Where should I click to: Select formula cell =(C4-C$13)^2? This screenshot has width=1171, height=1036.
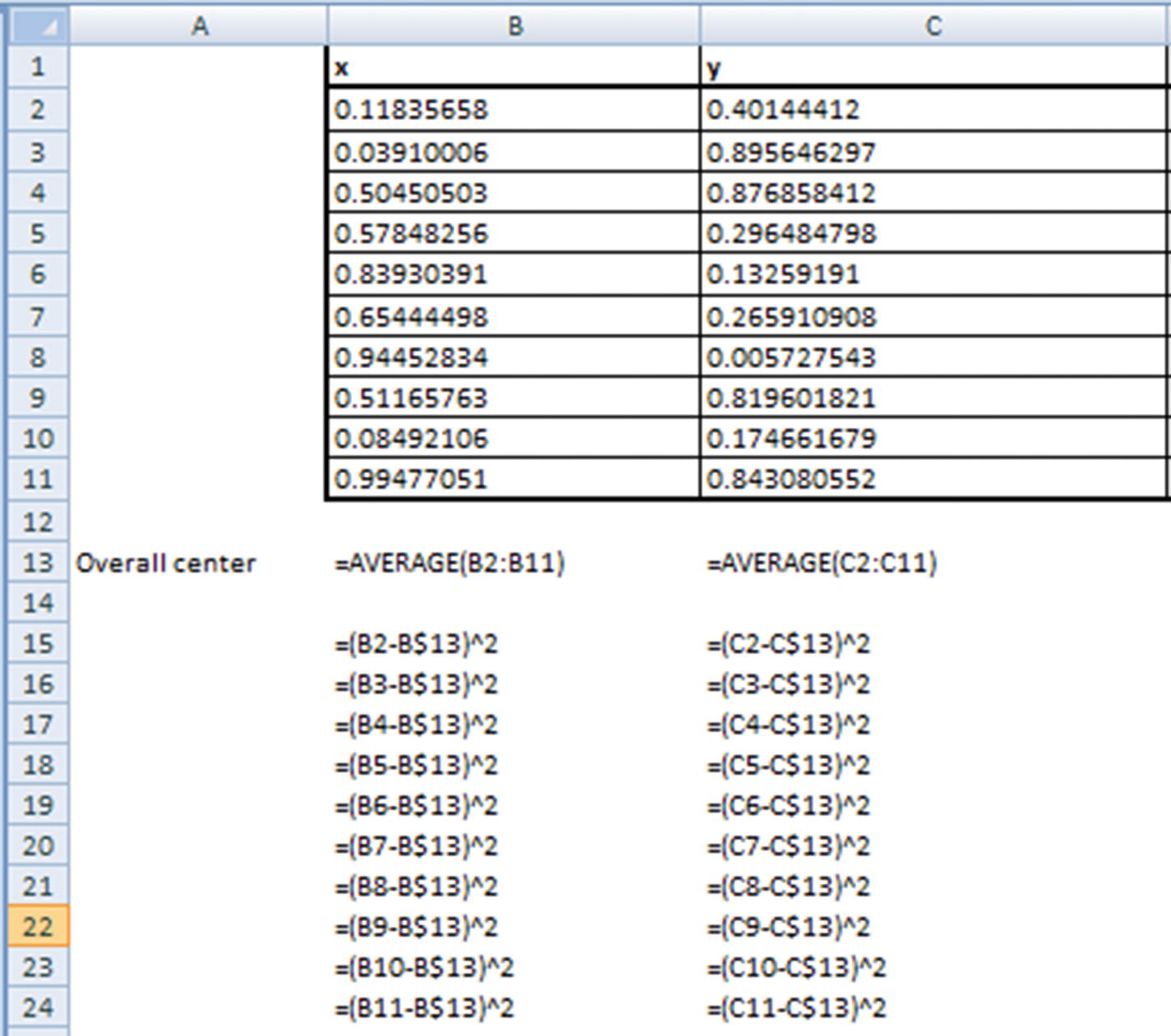pos(934,725)
